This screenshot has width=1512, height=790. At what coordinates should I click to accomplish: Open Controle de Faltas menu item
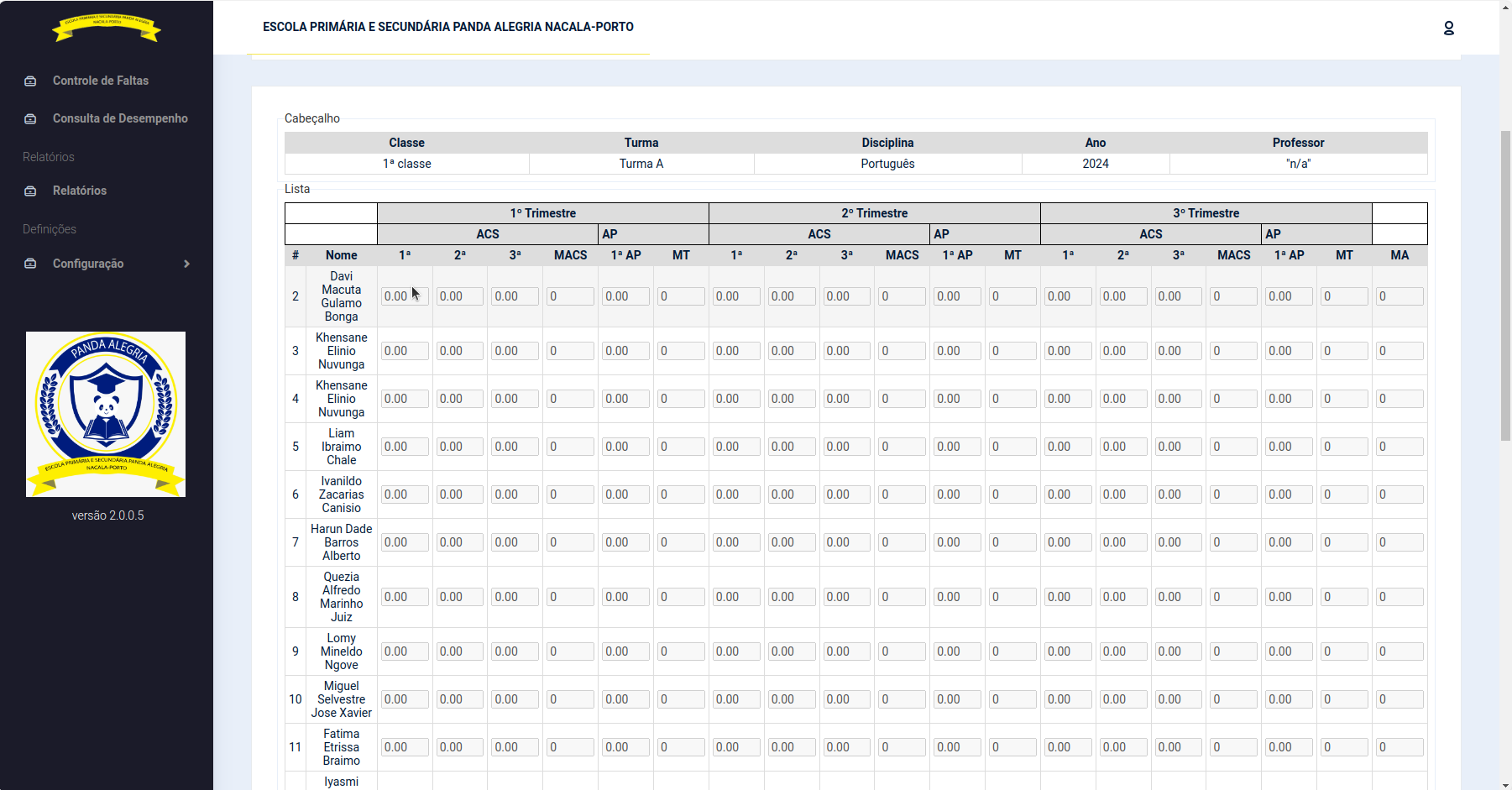coord(101,81)
